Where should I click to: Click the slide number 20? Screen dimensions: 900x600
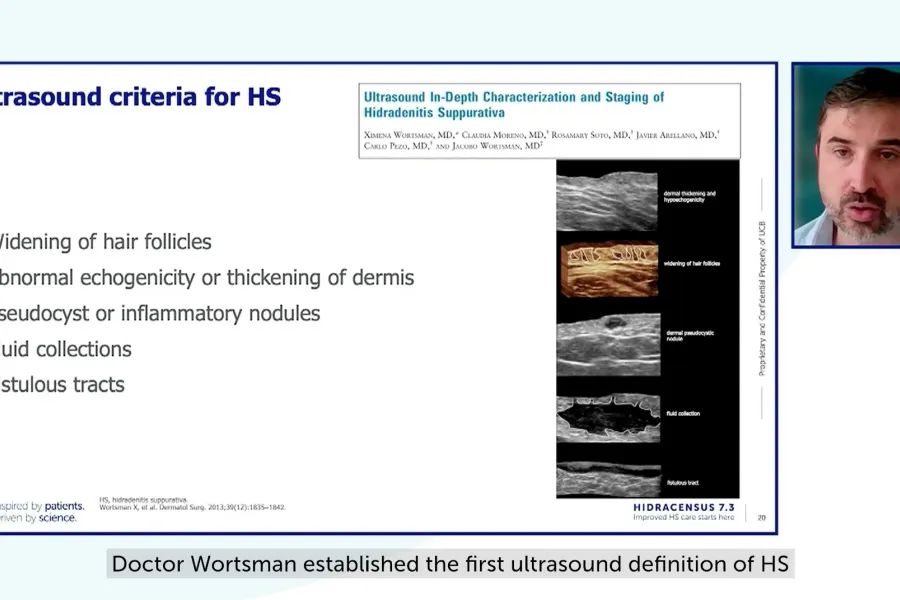pos(762,518)
